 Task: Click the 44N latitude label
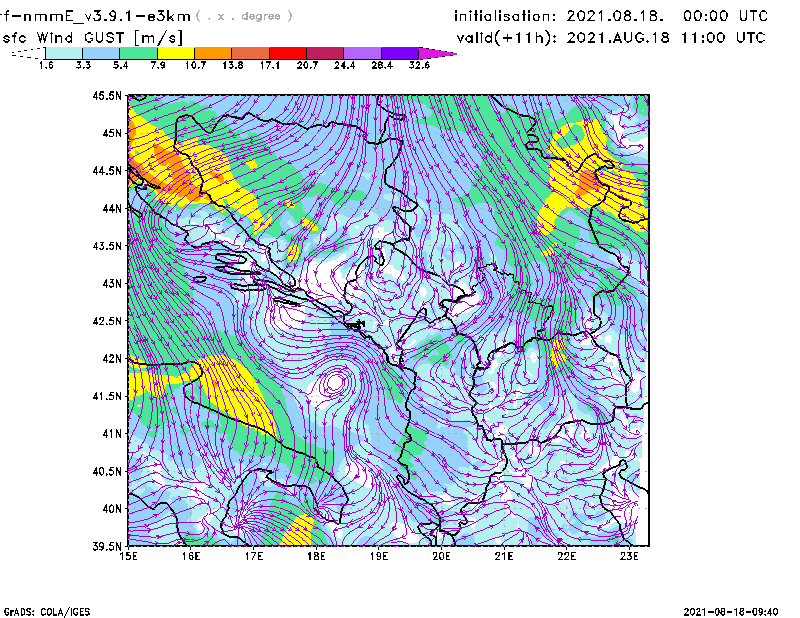tap(112, 208)
